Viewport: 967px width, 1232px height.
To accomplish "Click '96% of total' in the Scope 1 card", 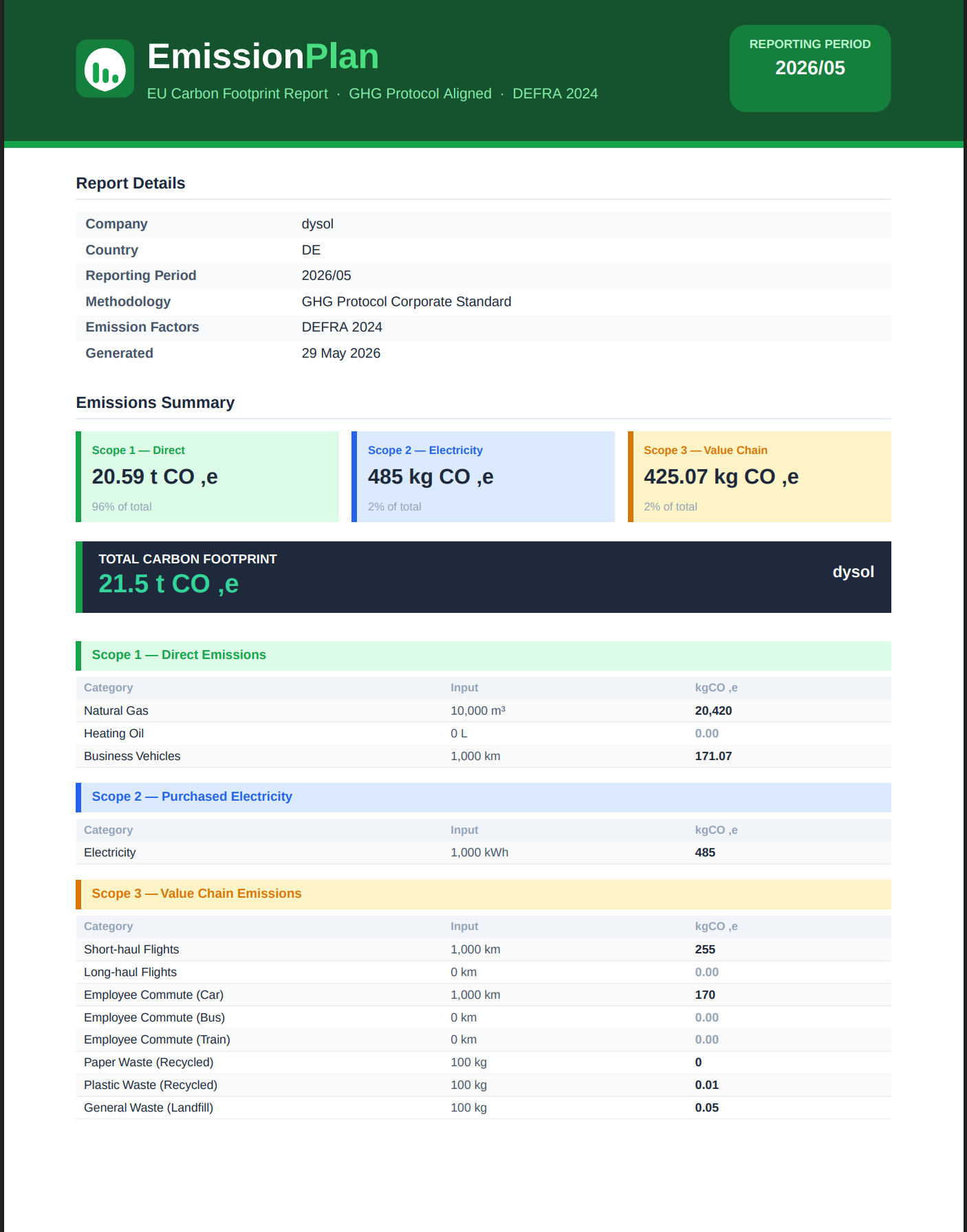I will pos(122,507).
